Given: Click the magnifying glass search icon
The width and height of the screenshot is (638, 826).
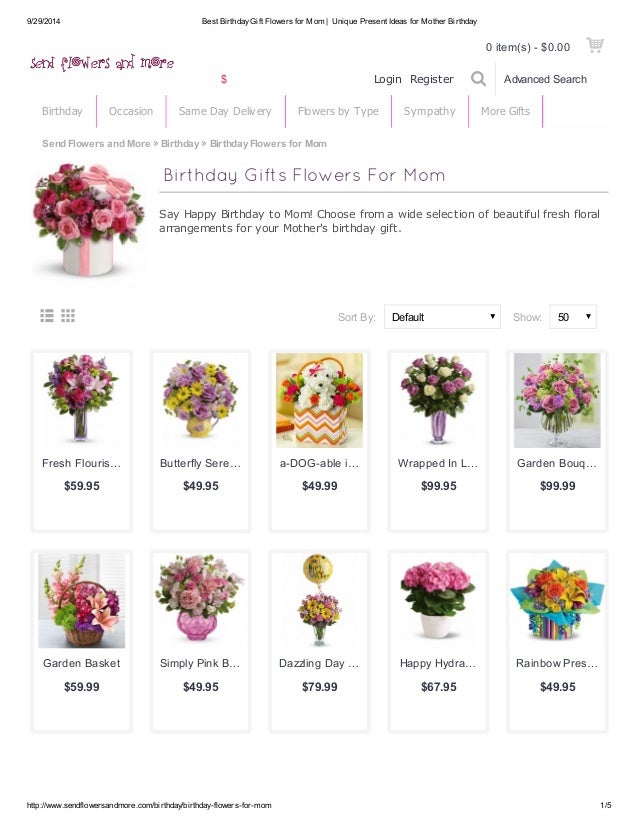Looking at the screenshot, I should [x=478, y=79].
